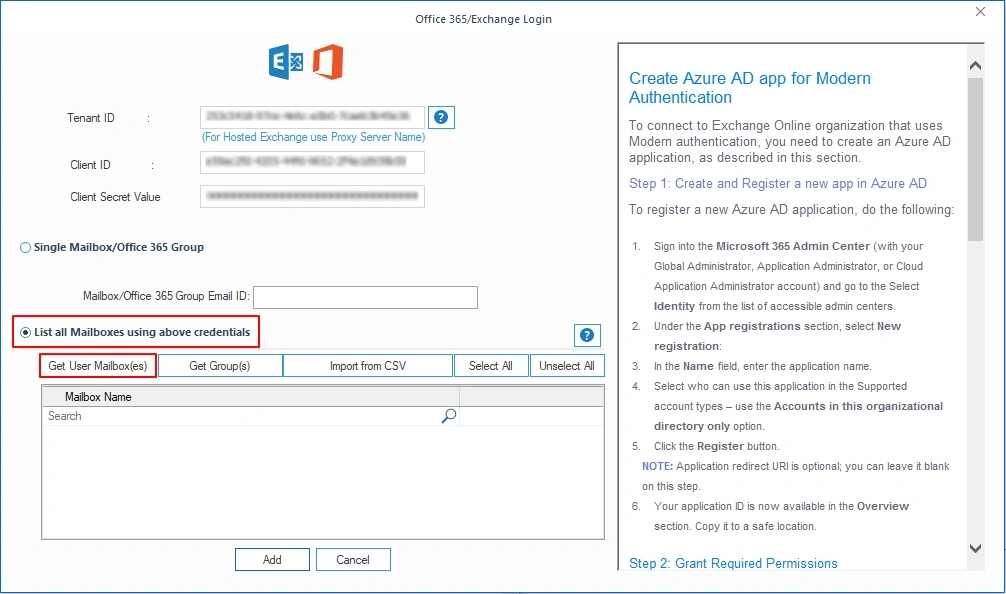Viewport: 1006px width, 594px height.
Task: Open the Hosted Exchange Proxy Server Name link
Action: tap(313, 137)
